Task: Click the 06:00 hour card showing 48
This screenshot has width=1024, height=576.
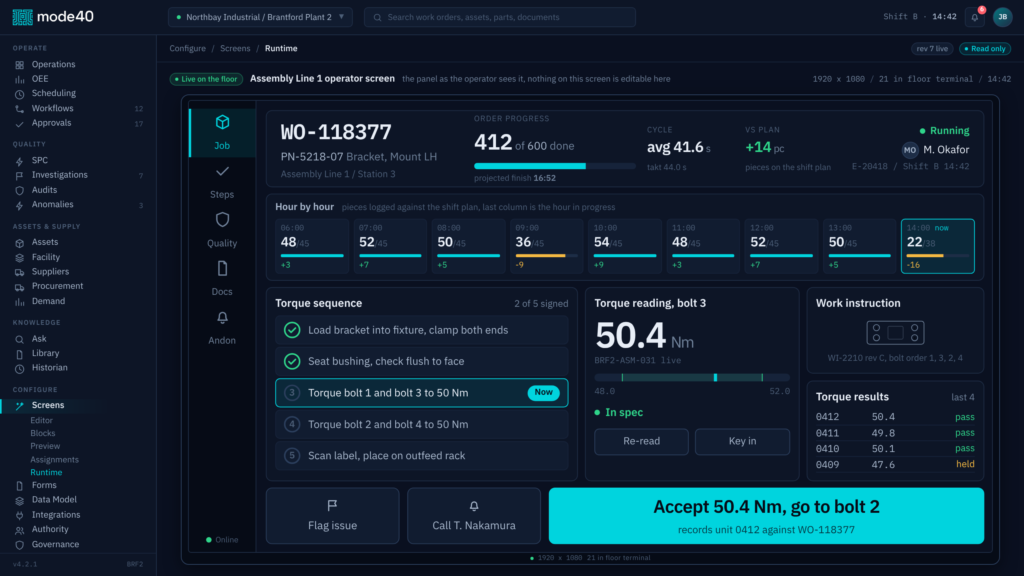Action: tap(312, 246)
